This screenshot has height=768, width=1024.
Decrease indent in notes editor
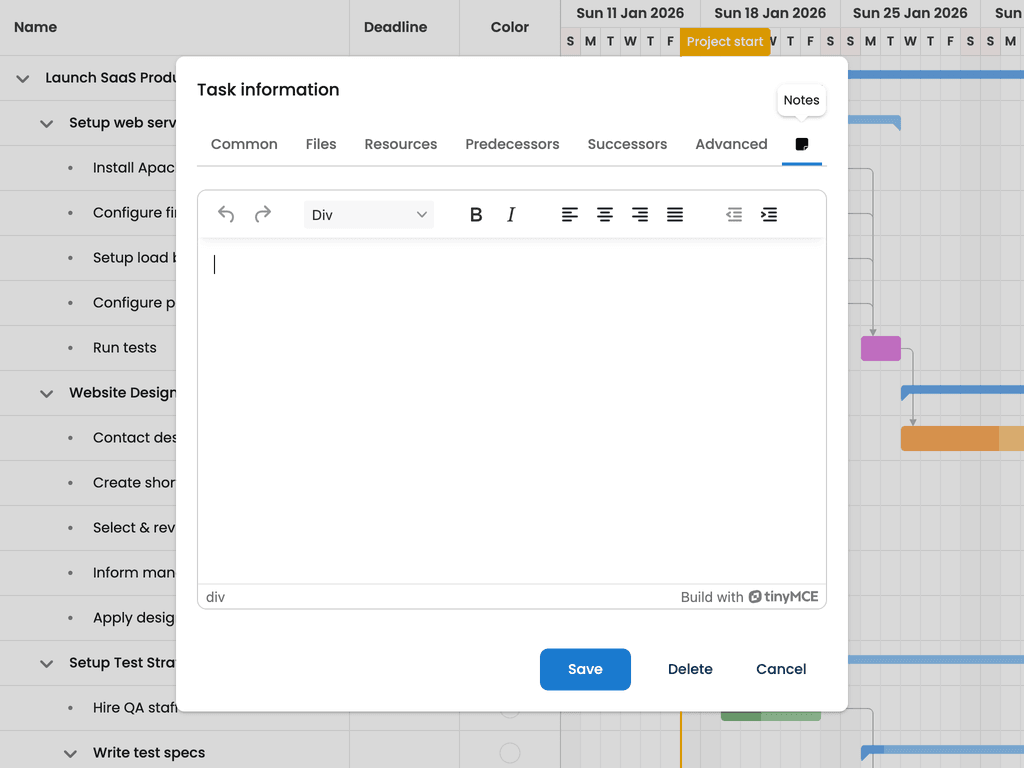[734, 214]
